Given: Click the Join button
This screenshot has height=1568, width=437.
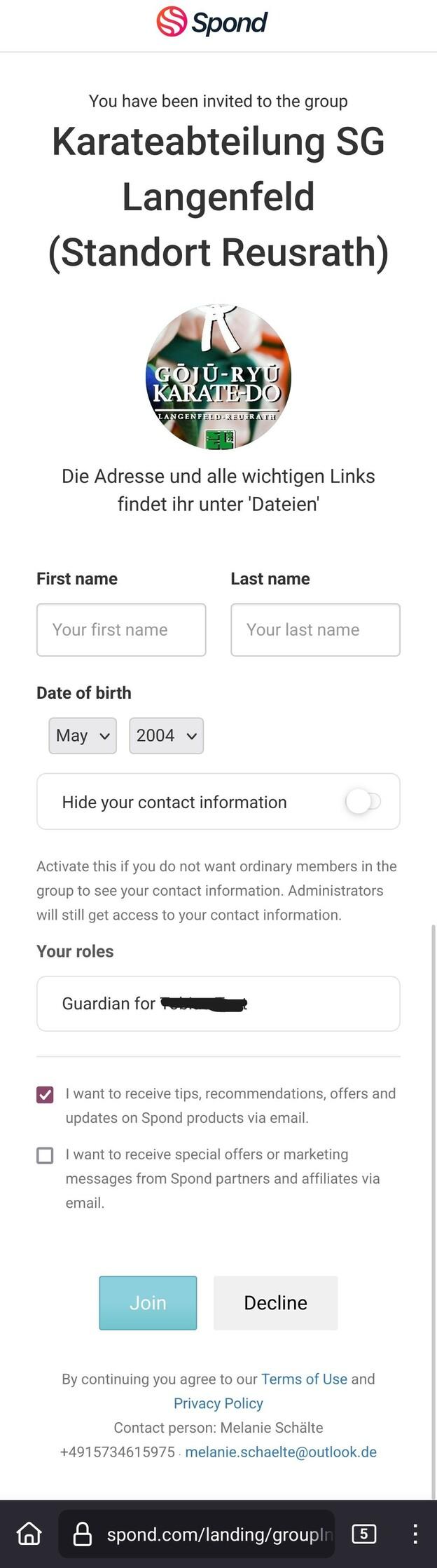Looking at the screenshot, I should pyautogui.click(x=148, y=1302).
